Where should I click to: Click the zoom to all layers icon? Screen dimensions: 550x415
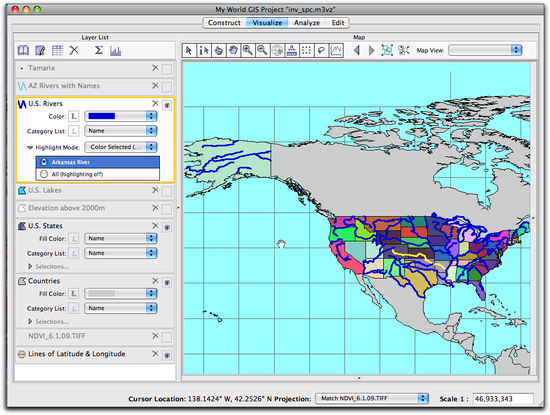(404, 51)
